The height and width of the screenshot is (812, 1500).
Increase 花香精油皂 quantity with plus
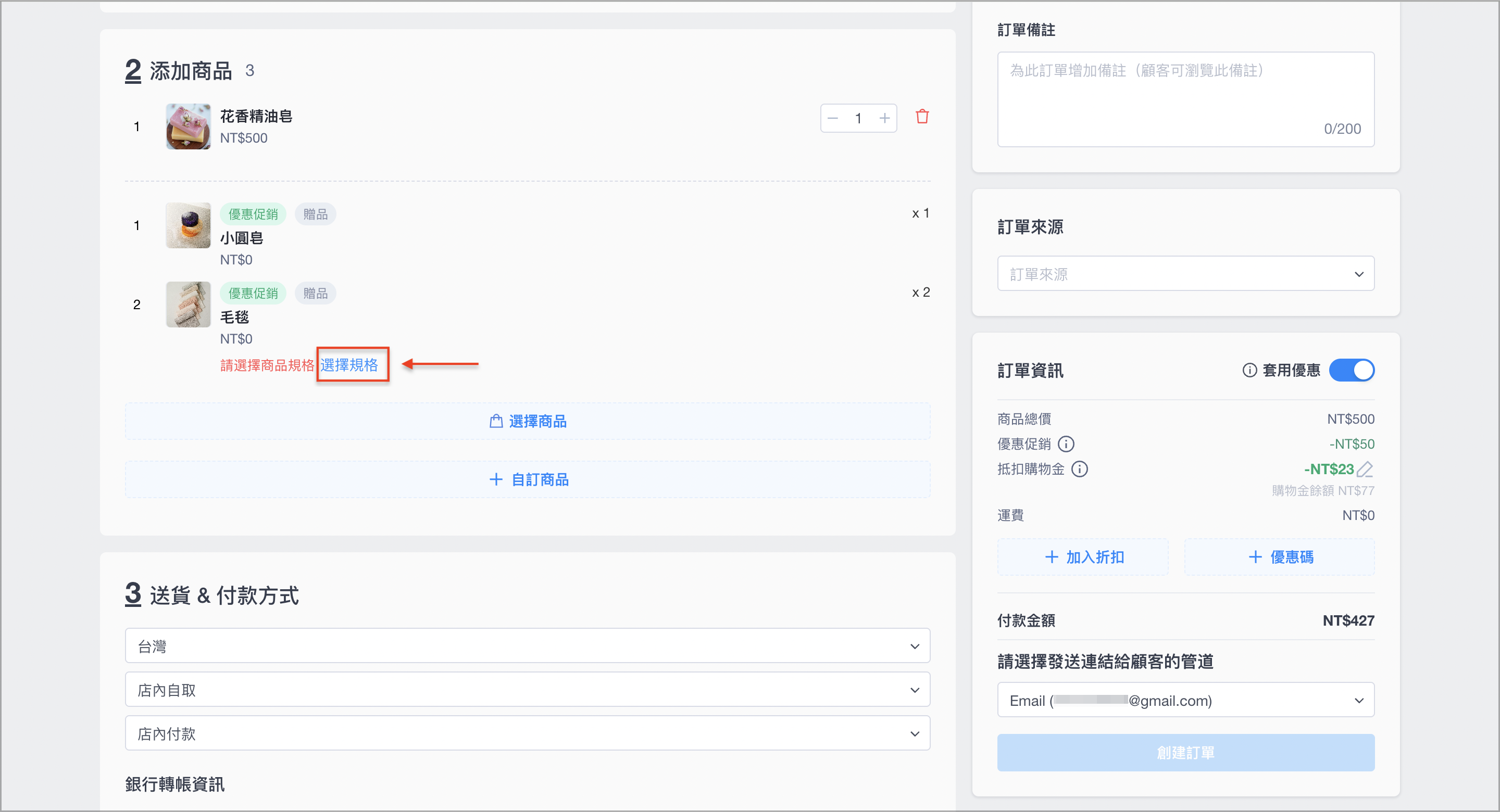pos(884,118)
